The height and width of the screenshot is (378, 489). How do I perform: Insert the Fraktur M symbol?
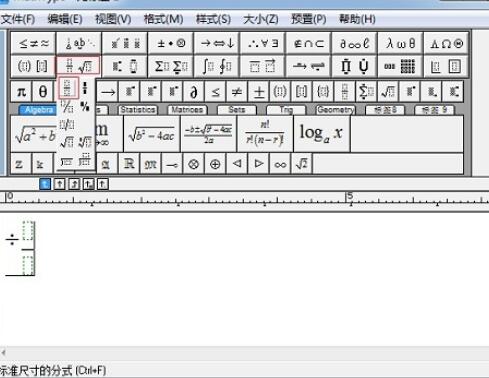click(150, 164)
